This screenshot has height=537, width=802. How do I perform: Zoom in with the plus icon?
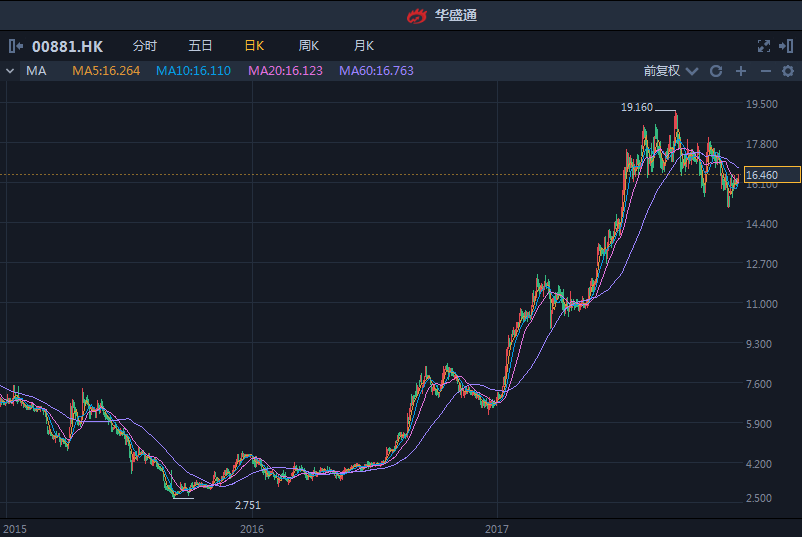741,71
